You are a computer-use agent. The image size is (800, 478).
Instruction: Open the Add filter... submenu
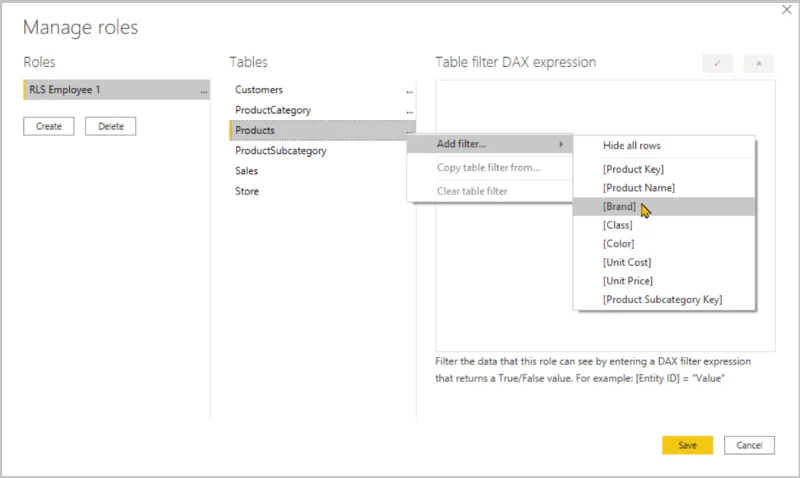(490, 144)
